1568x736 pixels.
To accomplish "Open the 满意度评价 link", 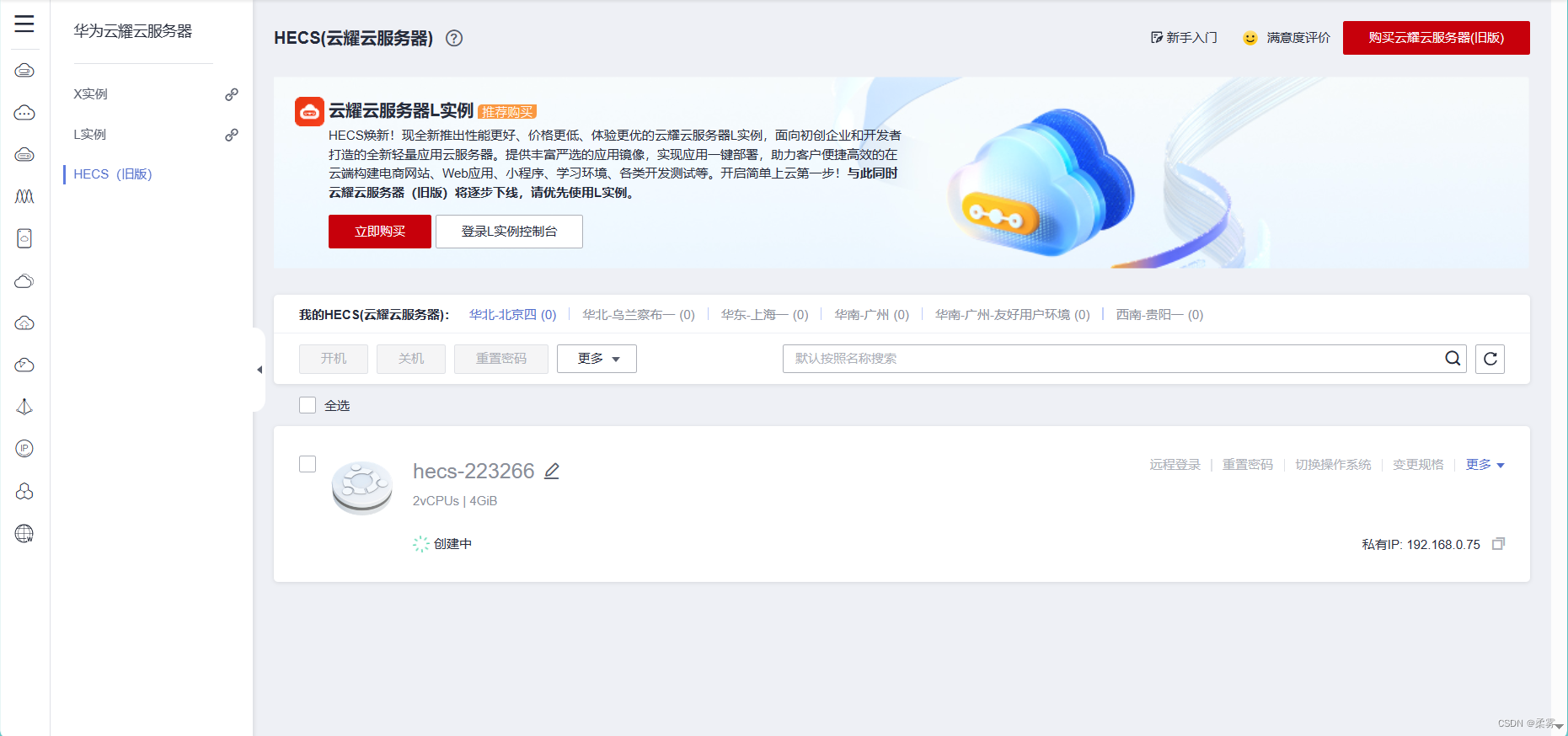I will [x=1298, y=38].
